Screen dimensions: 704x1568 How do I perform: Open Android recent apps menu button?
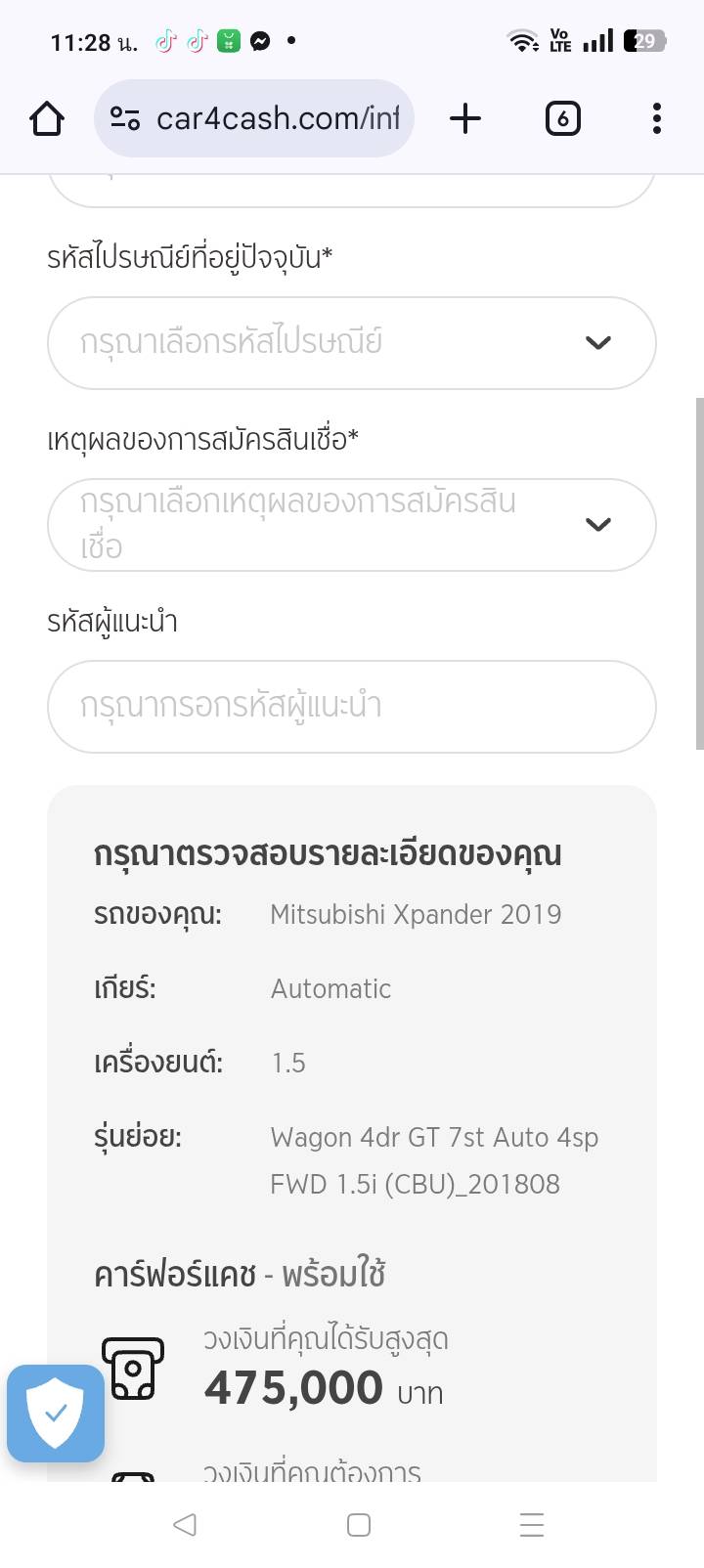point(532,1525)
